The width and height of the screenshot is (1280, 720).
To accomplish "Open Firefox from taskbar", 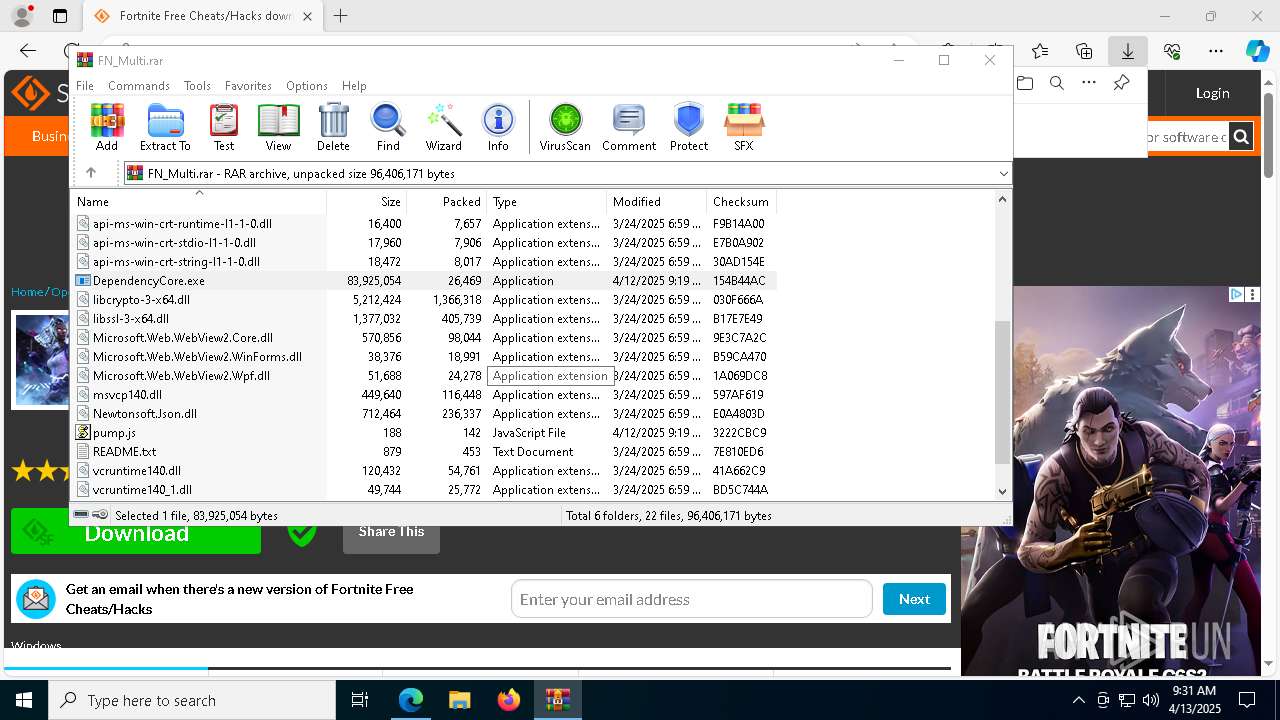I will pos(509,700).
